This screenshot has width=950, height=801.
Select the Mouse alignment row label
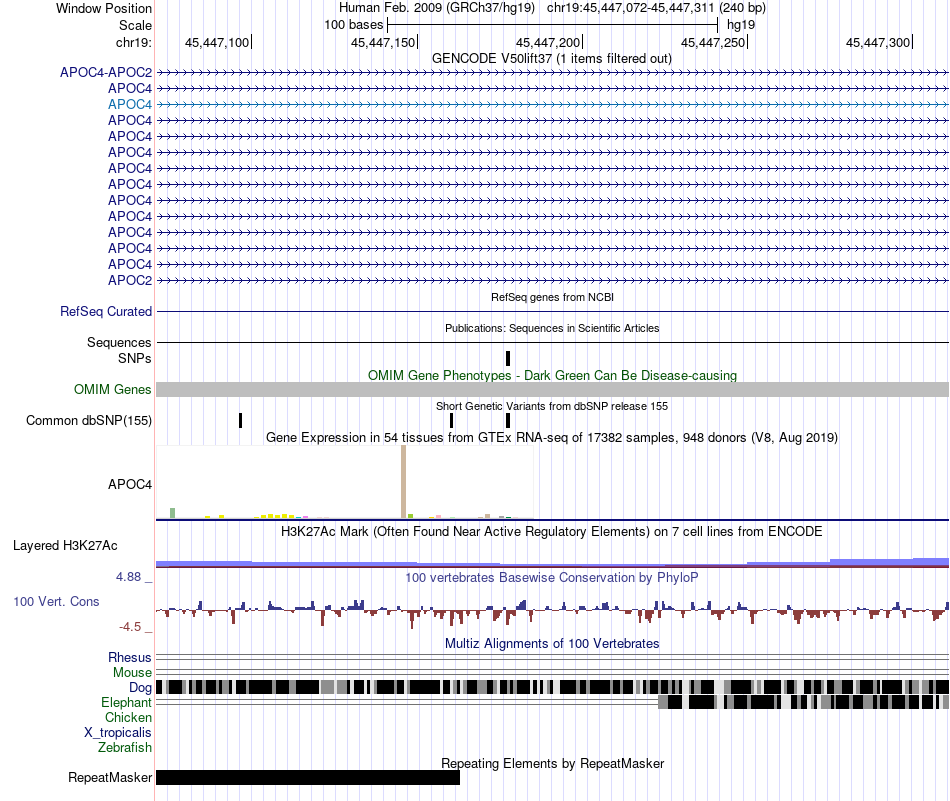click(132, 673)
